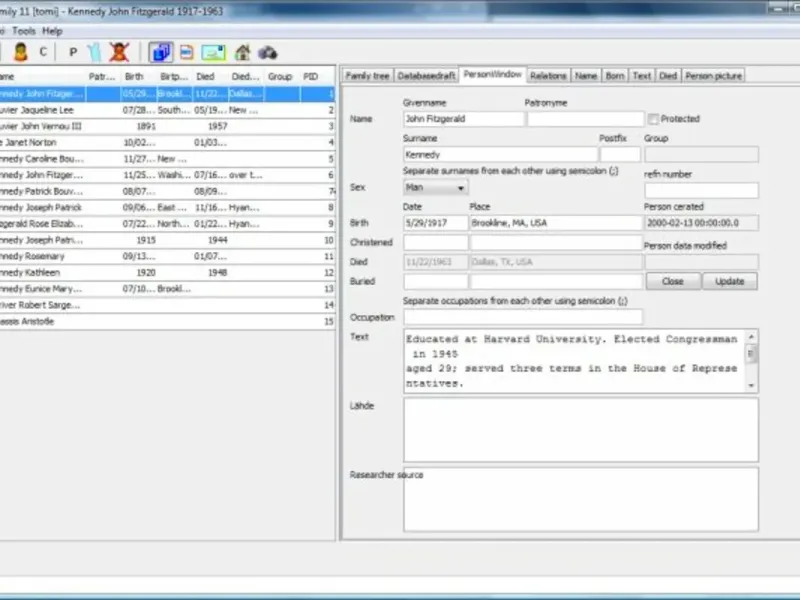This screenshot has height=600, width=800.
Task: Click the binoculars search icon
Action: [x=267, y=52]
